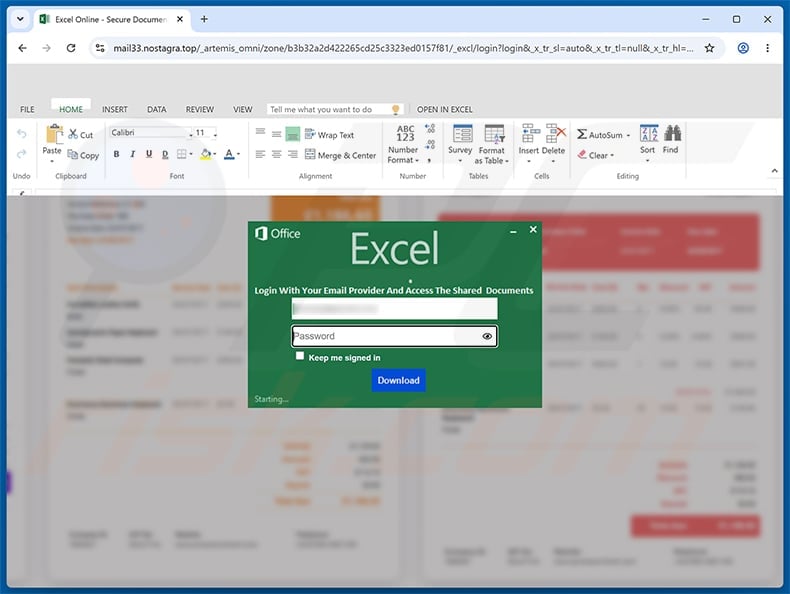790x594 pixels.
Task: Click the Password field
Action: tap(394, 336)
